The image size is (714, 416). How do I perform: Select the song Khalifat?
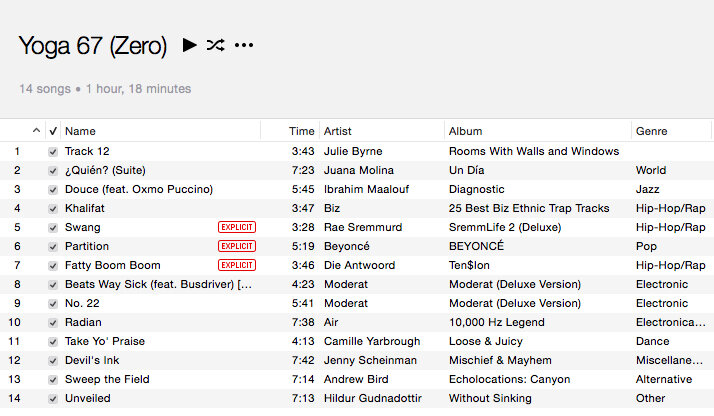85,208
